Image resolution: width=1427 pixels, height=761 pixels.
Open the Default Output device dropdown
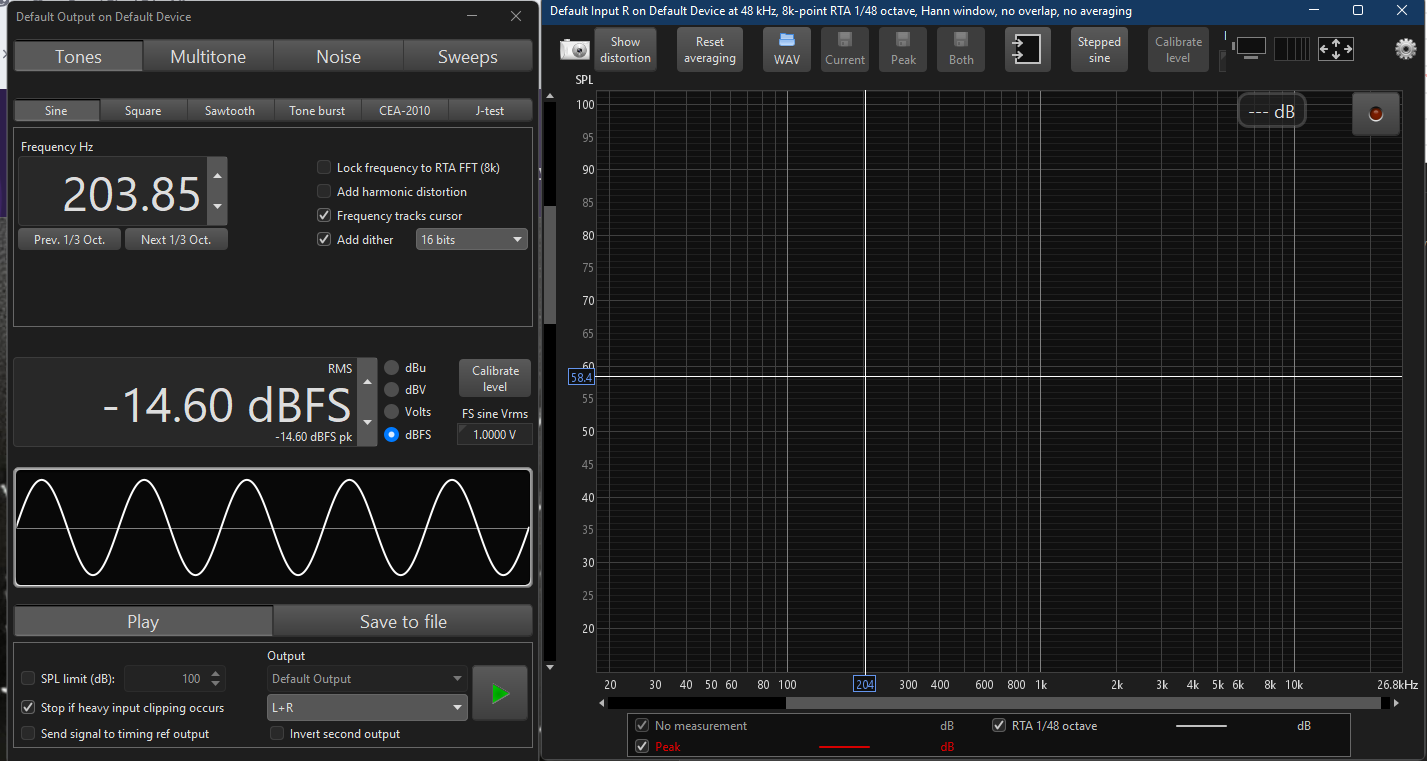click(367, 679)
